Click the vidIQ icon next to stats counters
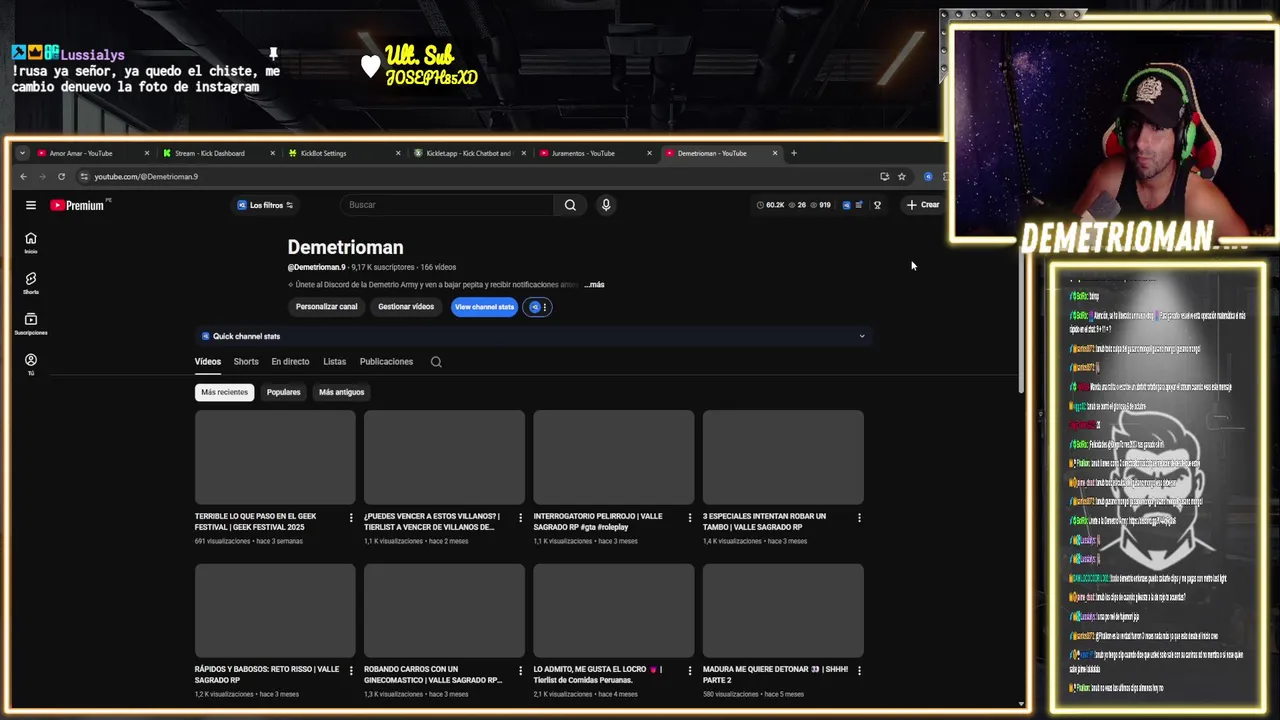This screenshot has height=720, width=1280. [x=846, y=205]
